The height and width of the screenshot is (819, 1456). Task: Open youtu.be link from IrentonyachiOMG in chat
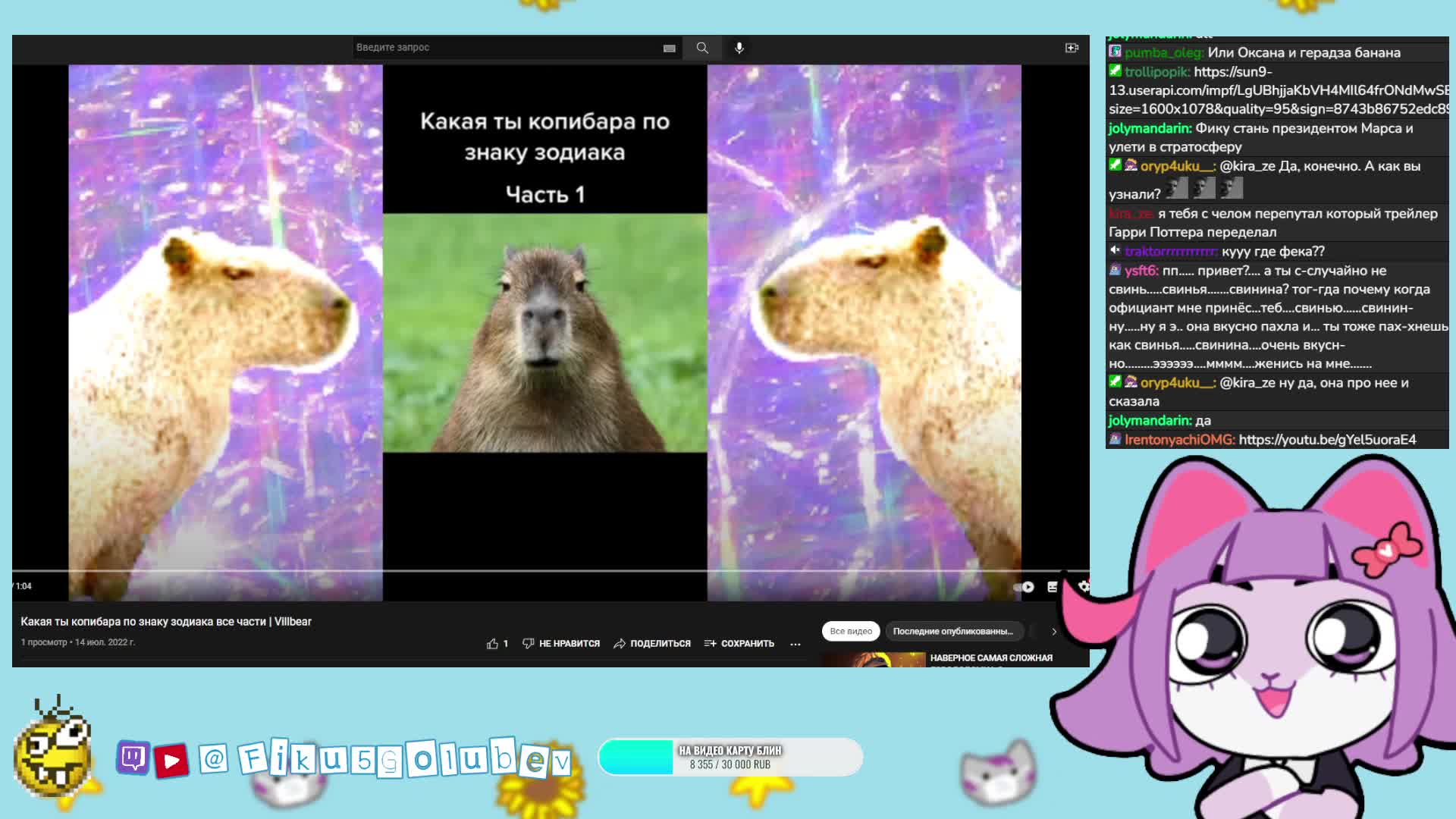[x=1327, y=440]
